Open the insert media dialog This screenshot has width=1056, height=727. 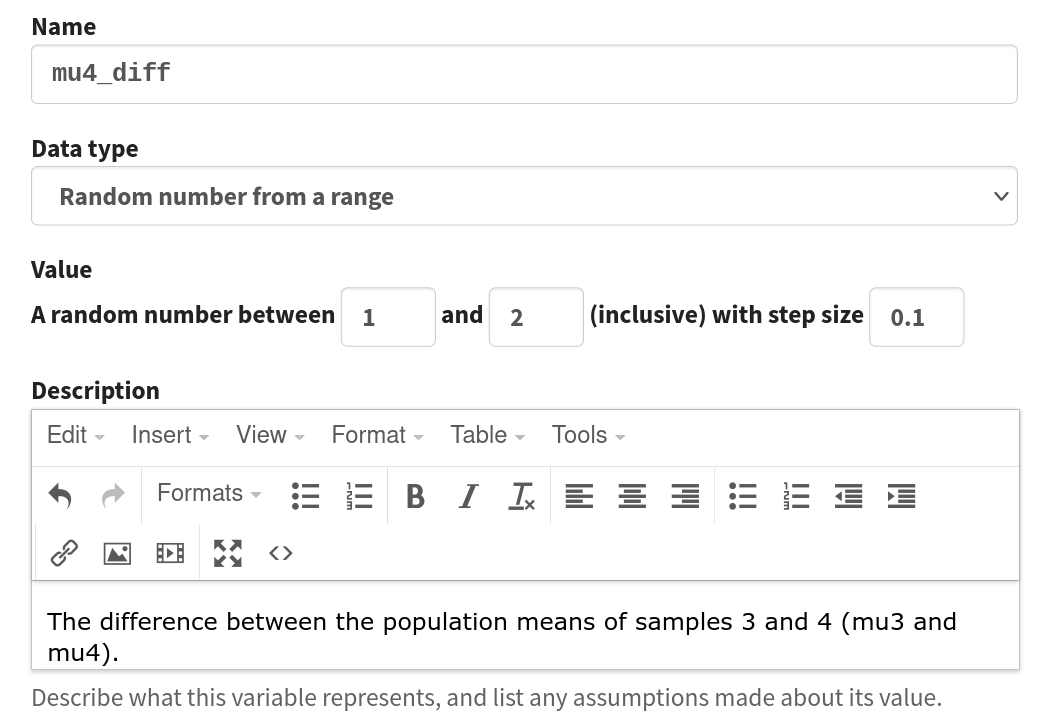(170, 553)
